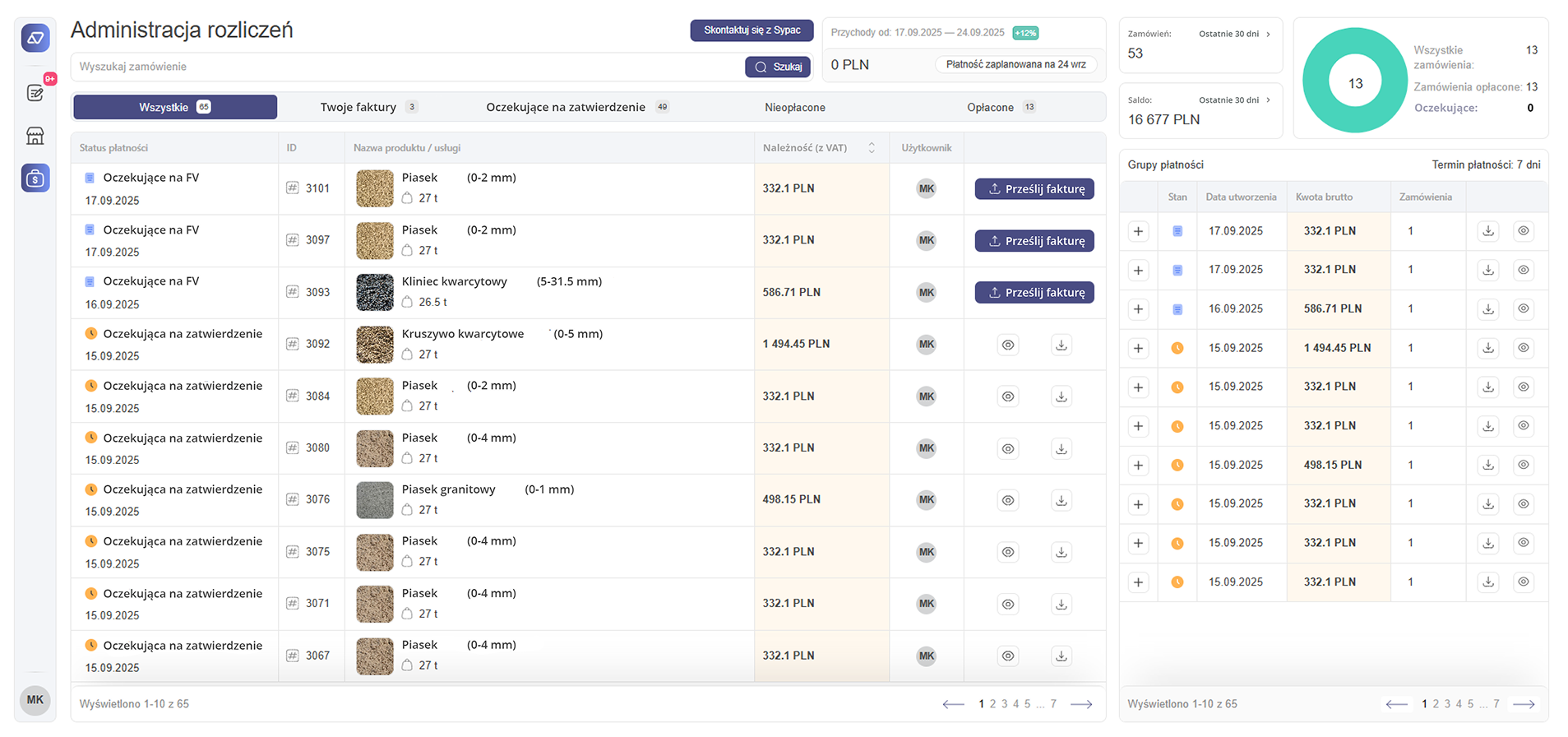This screenshot has width=1568, height=737.
Task: View the 1 494.45 PLN payment group
Action: coord(1524,348)
